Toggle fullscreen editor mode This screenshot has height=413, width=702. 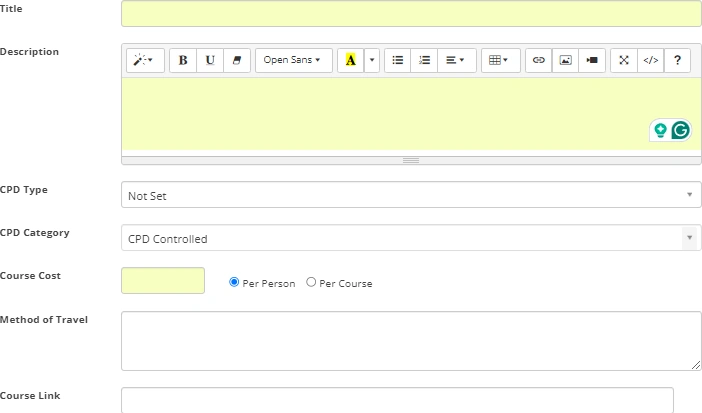[623, 60]
